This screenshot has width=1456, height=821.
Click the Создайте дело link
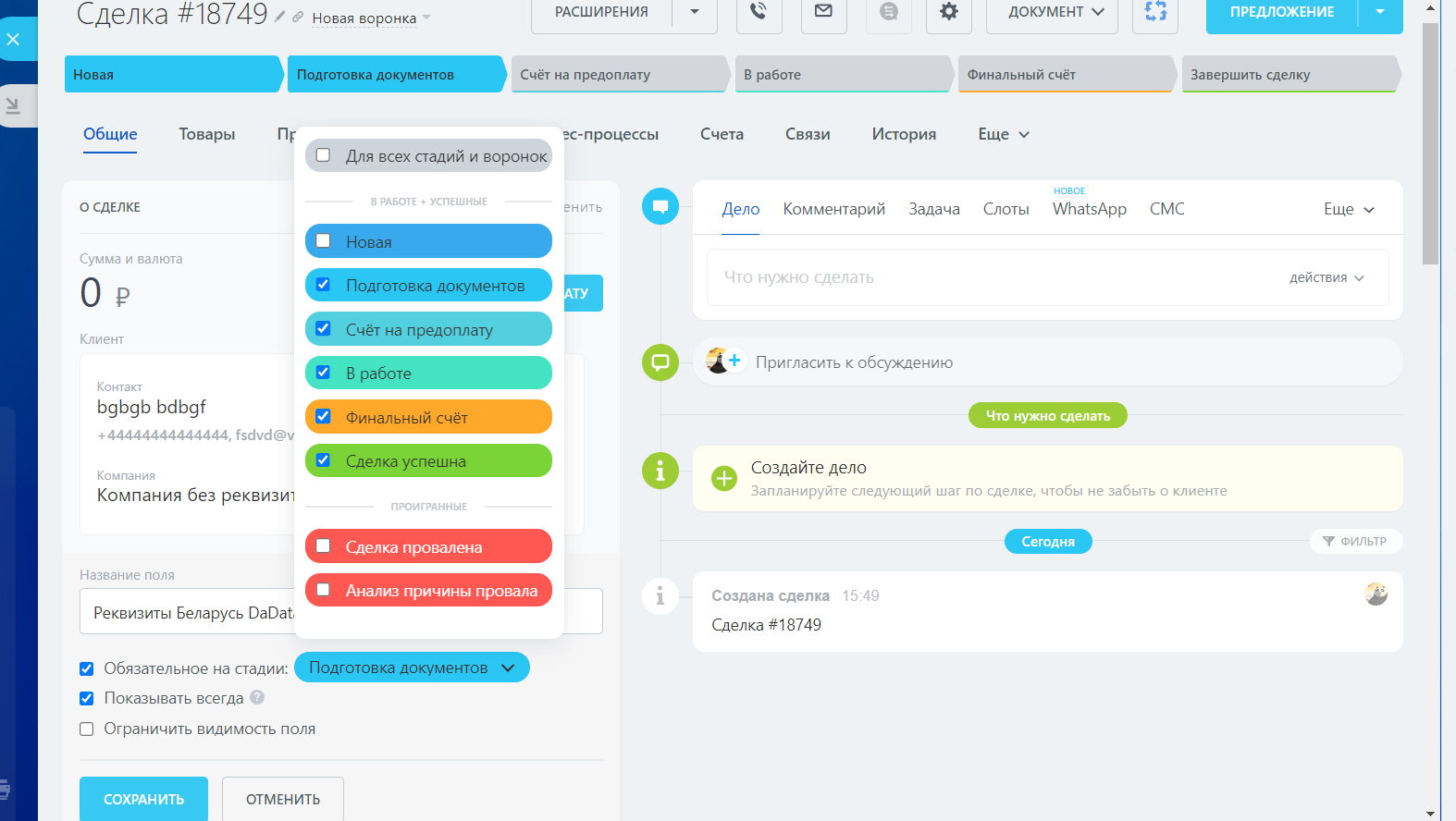point(808,467)
